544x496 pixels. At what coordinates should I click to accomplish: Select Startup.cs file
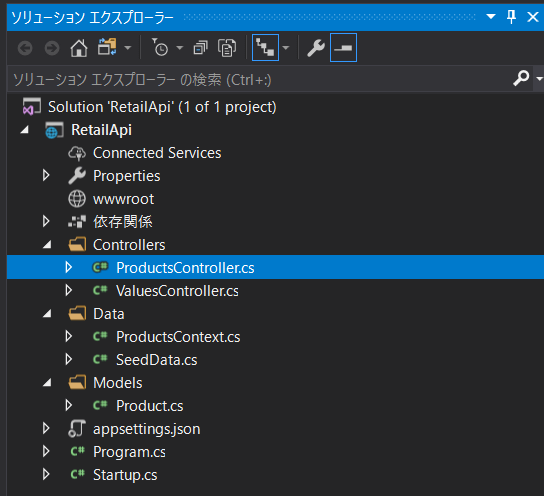(125, 475)
